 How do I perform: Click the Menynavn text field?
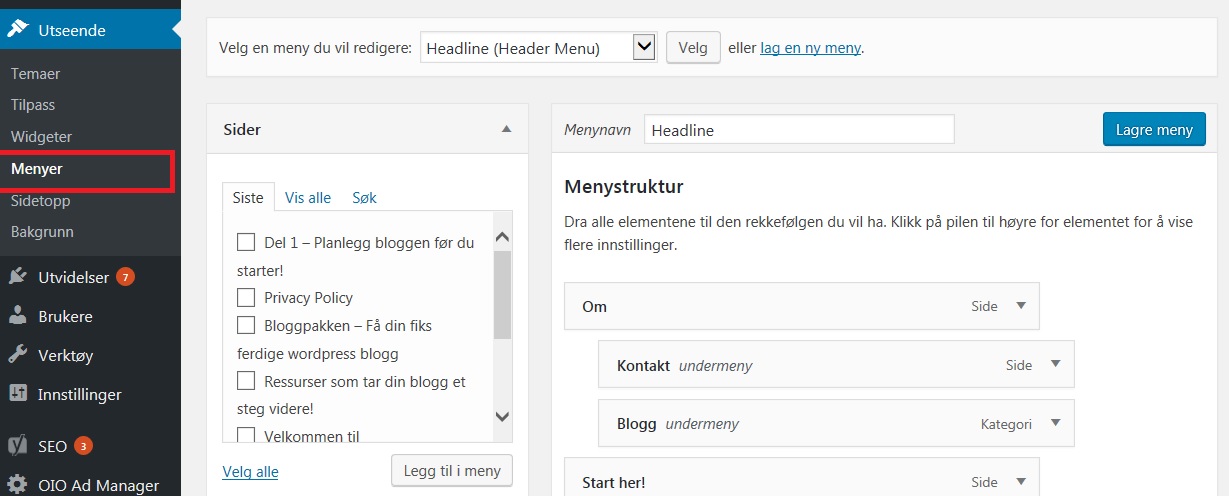tap(799, 129)
